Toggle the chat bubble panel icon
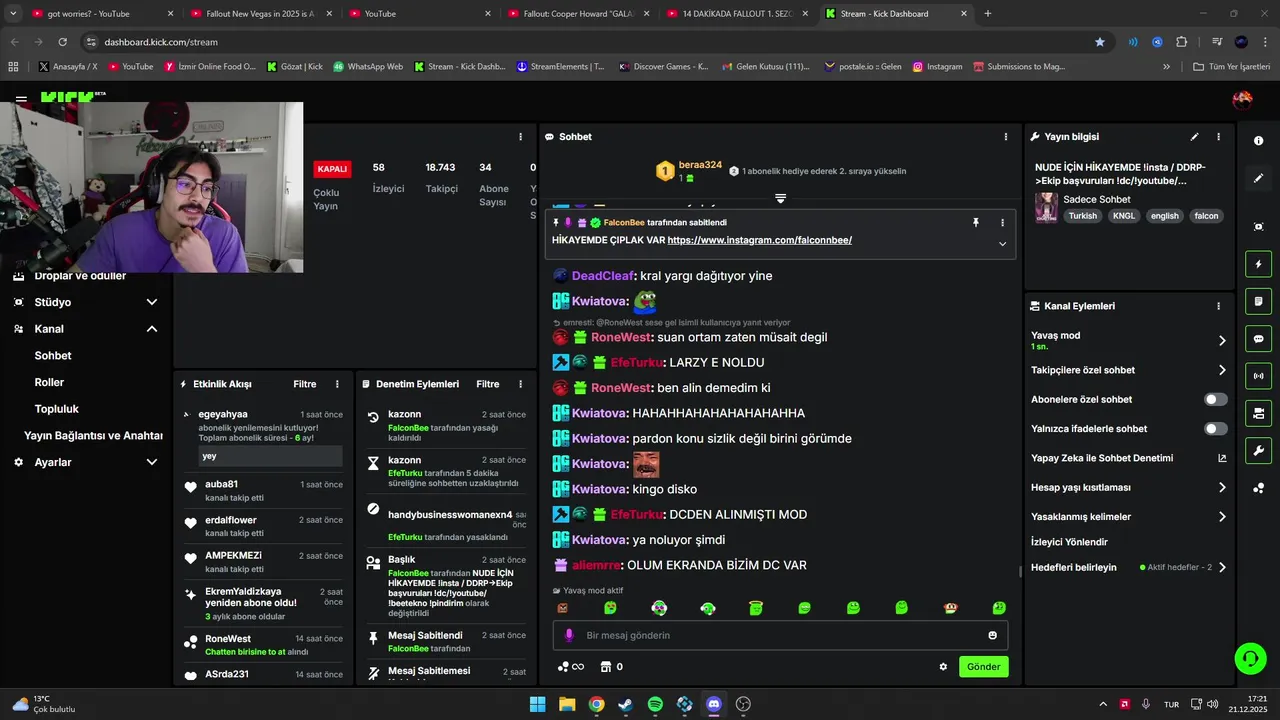Screen dimensions: 1280x720 click(x=1258, y=339)
